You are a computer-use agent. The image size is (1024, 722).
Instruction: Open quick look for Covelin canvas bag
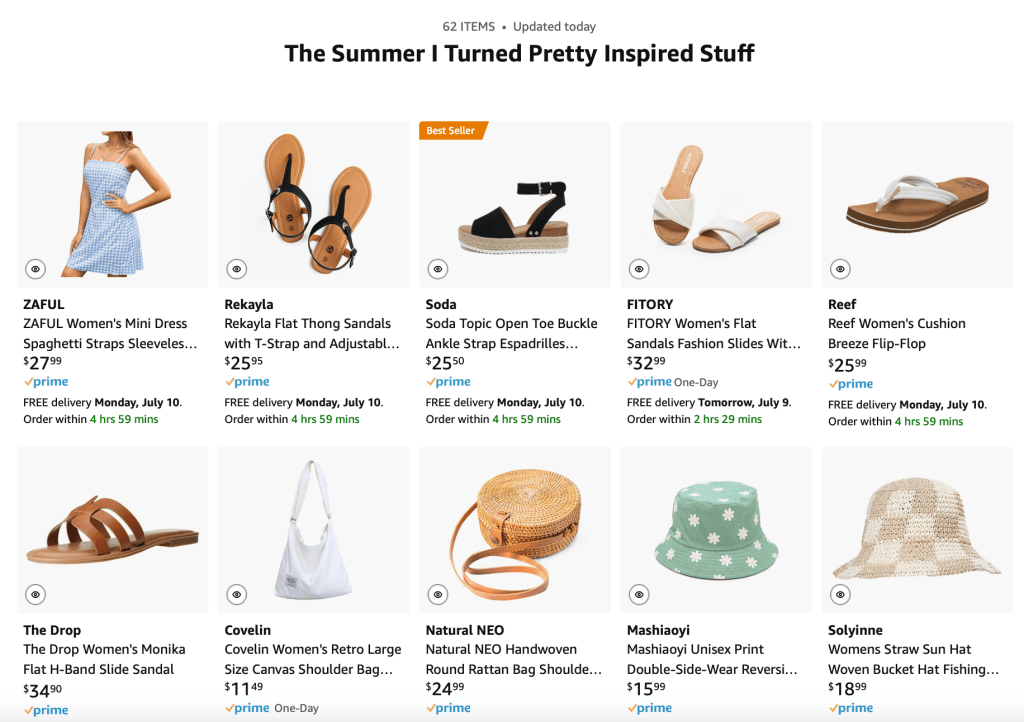tap(236, 595)
